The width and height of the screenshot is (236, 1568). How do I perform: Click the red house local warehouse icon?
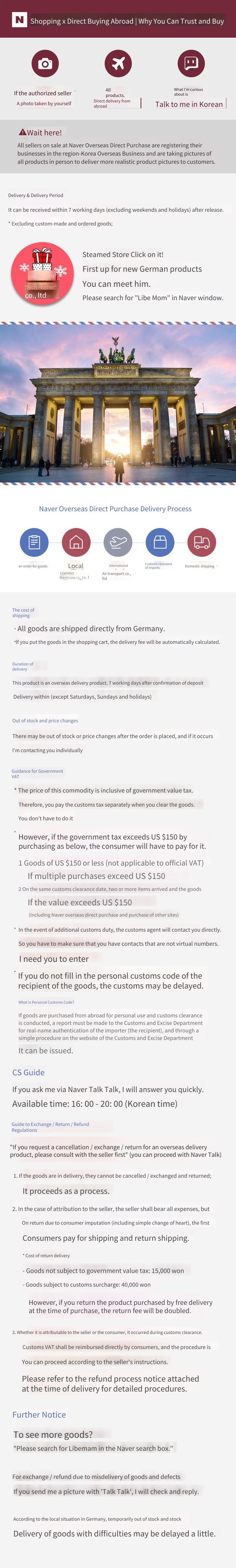pyautogui.click(x=76, y=542)
